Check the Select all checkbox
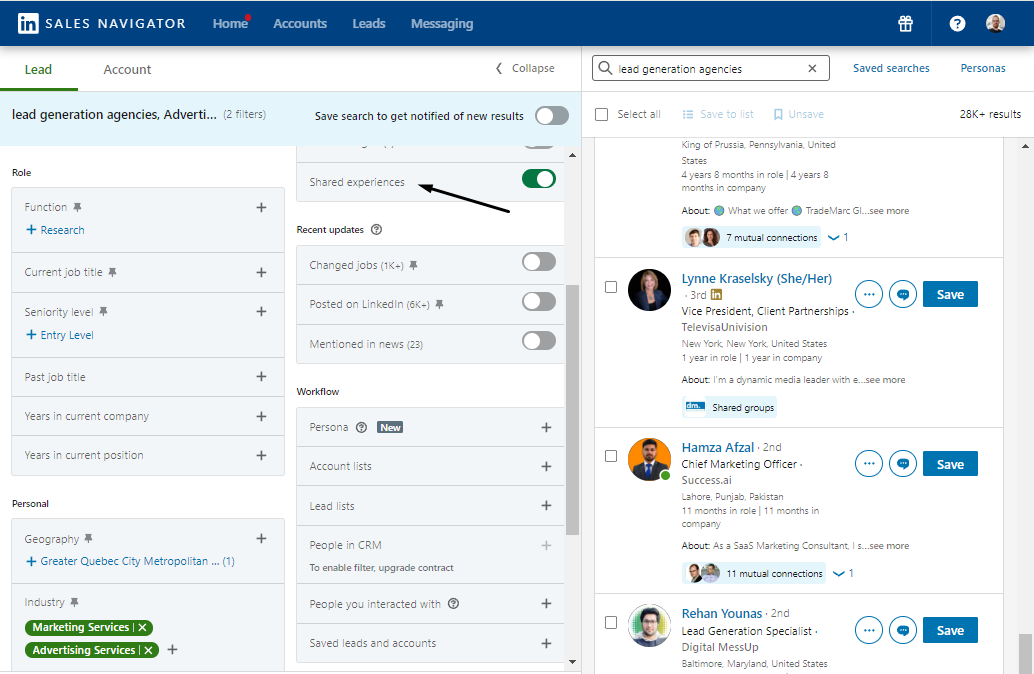1034x674 pixels. point(601,114)
